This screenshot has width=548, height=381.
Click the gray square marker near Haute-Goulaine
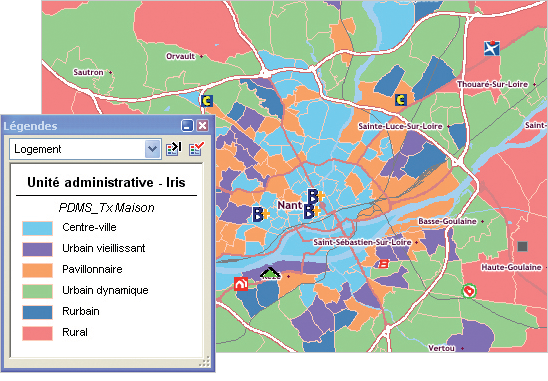tap(522, 246)
